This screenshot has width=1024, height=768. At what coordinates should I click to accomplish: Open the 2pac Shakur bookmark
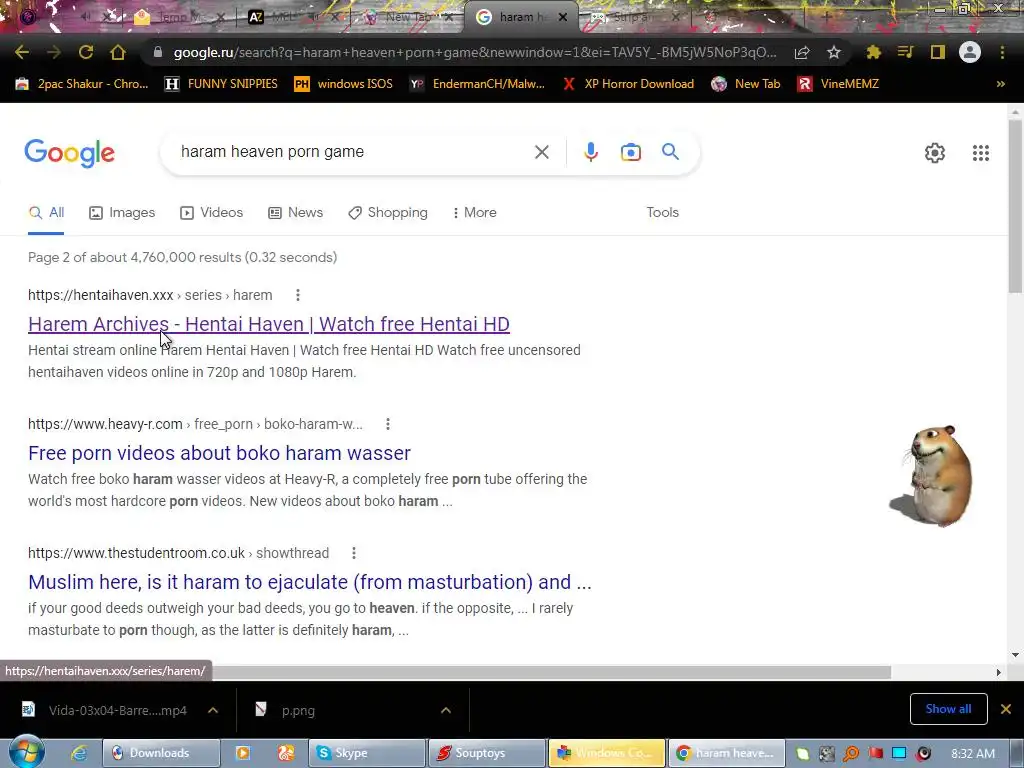pos(82,84)
